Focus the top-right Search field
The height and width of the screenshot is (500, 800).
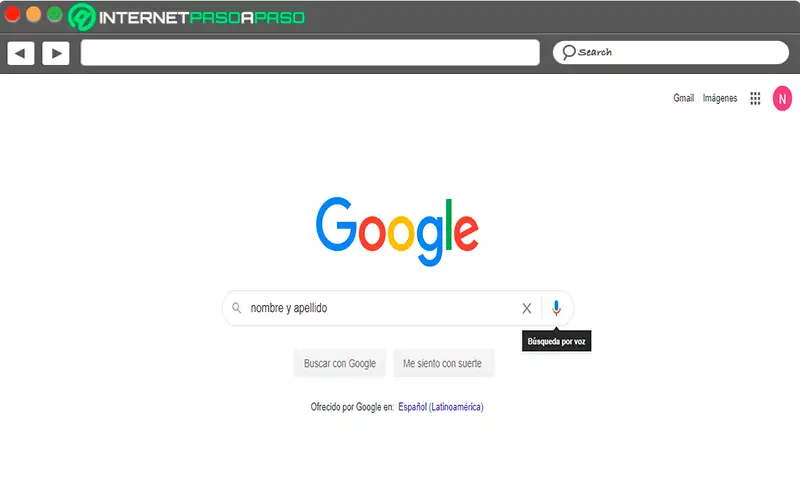[670, 53]
